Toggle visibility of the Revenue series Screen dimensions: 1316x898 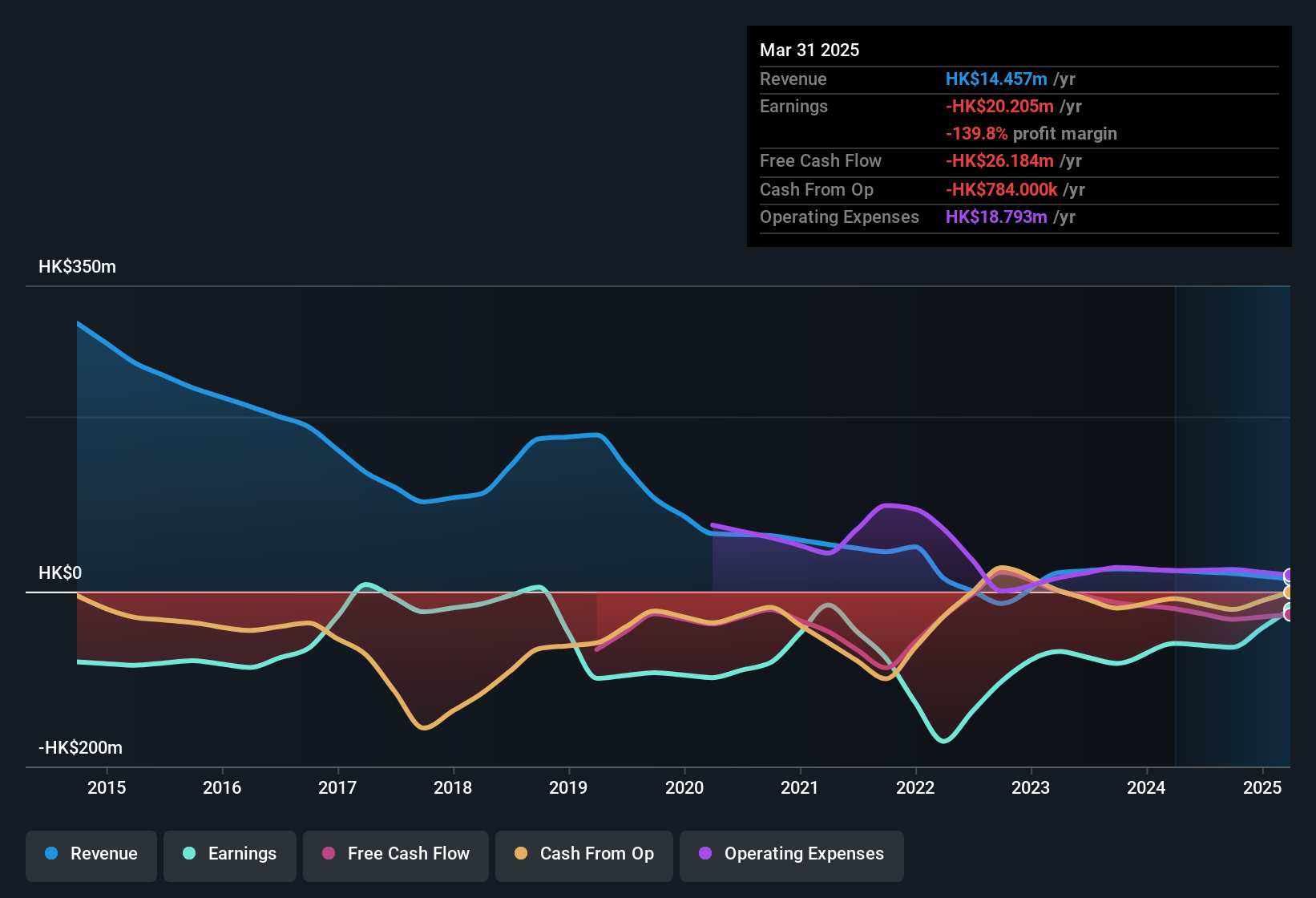pos(91,854)
